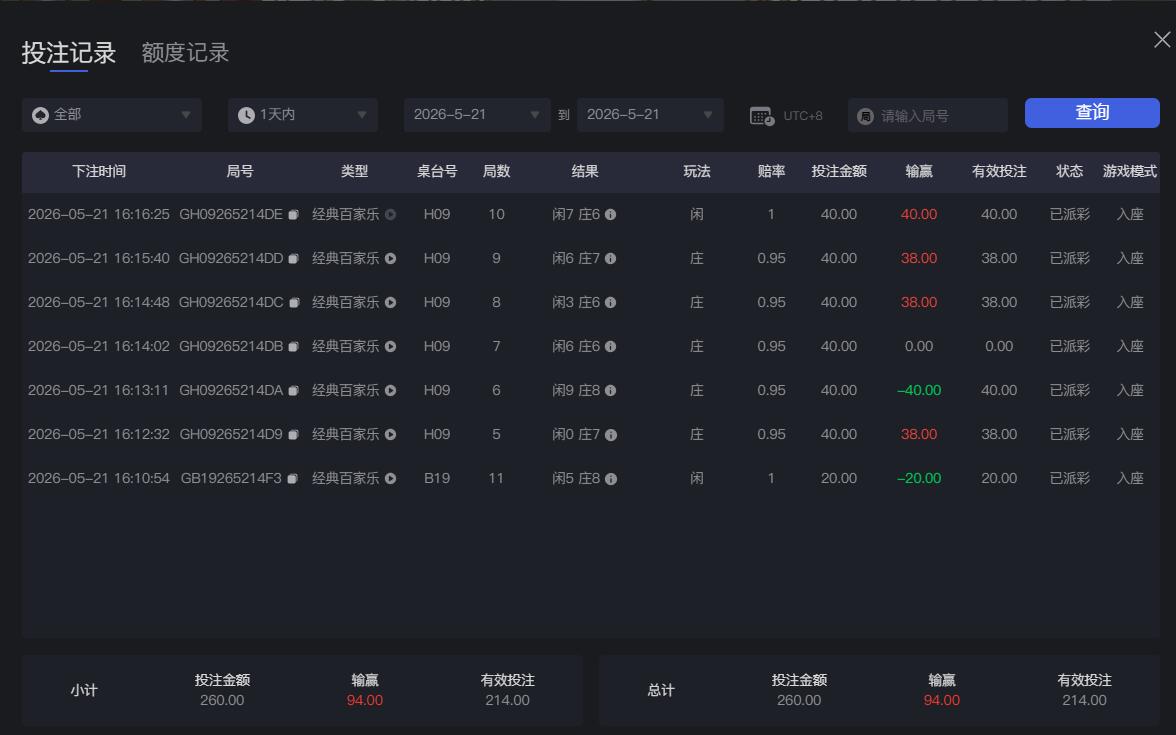Select bet time 2026-05-21 16:13:11
This screenshot has width=1176, height=735.
click(x=98, y=391)
